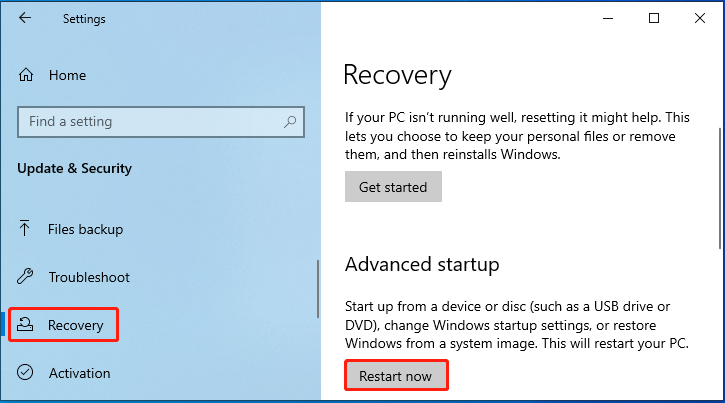Go back using the arrow beside Settings
This screenshot has width=725, height=403.
(x=25, y=18)
